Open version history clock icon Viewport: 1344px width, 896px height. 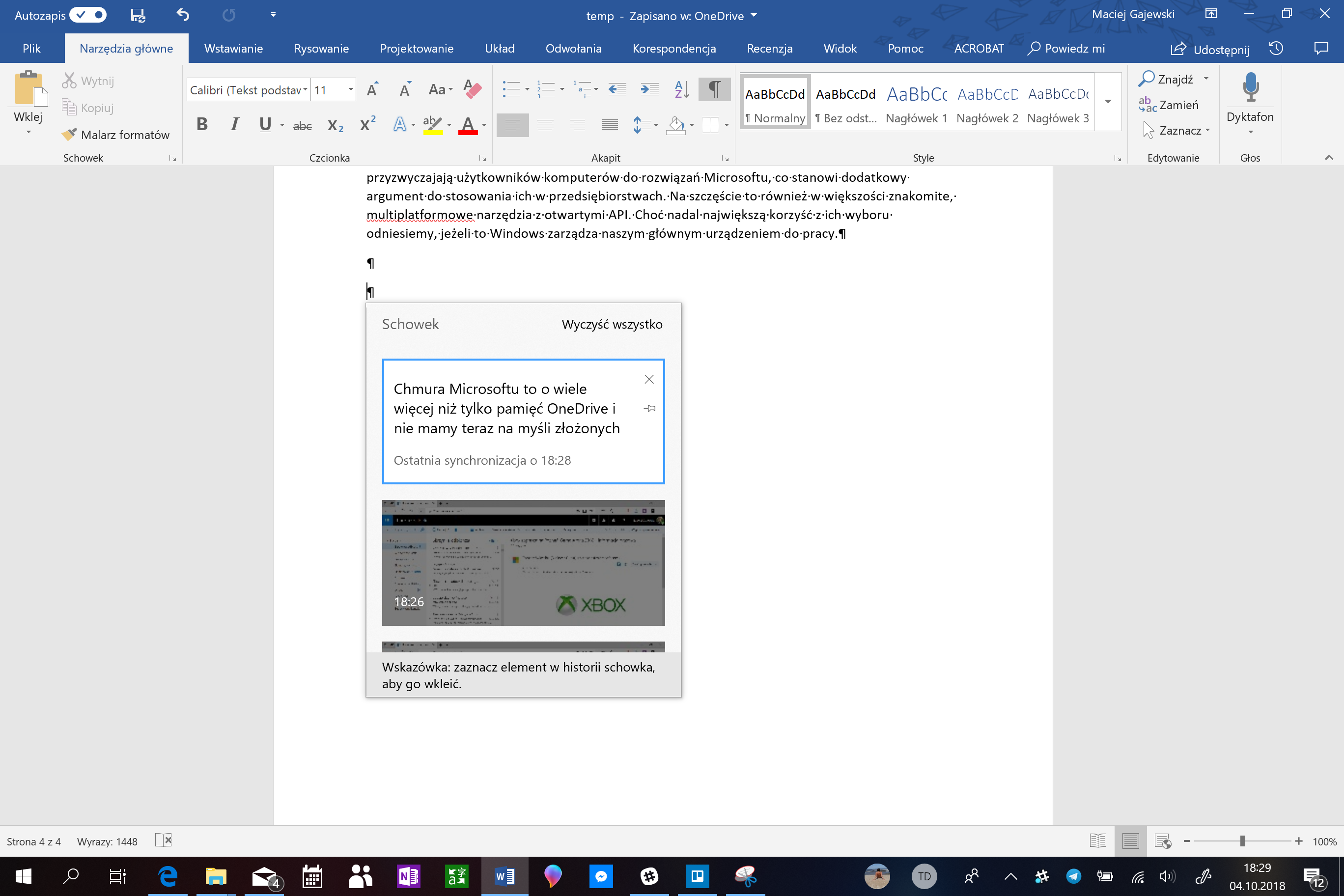tap(1277, 49)
